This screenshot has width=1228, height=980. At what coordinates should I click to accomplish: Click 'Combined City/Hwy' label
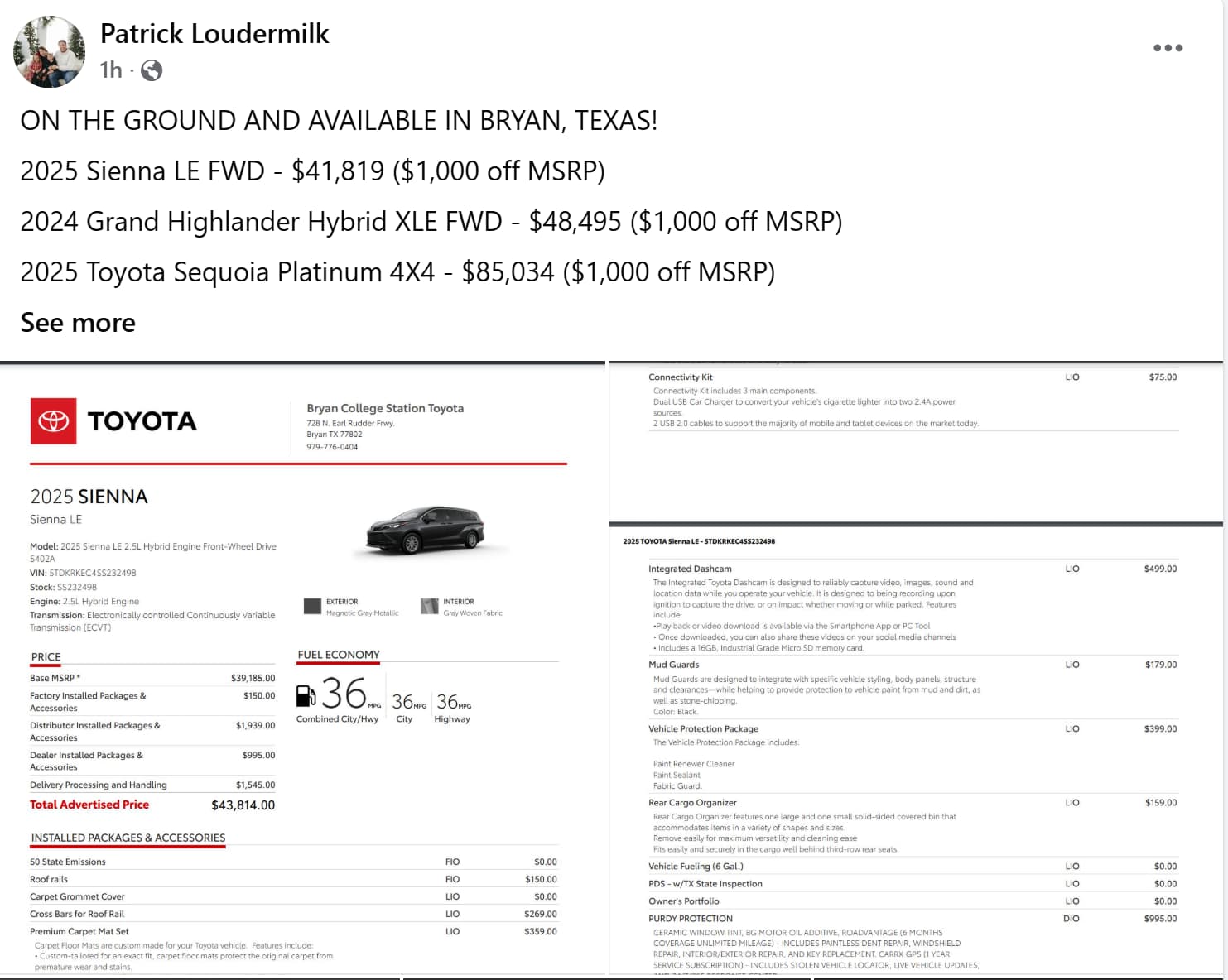coord(337,718)
